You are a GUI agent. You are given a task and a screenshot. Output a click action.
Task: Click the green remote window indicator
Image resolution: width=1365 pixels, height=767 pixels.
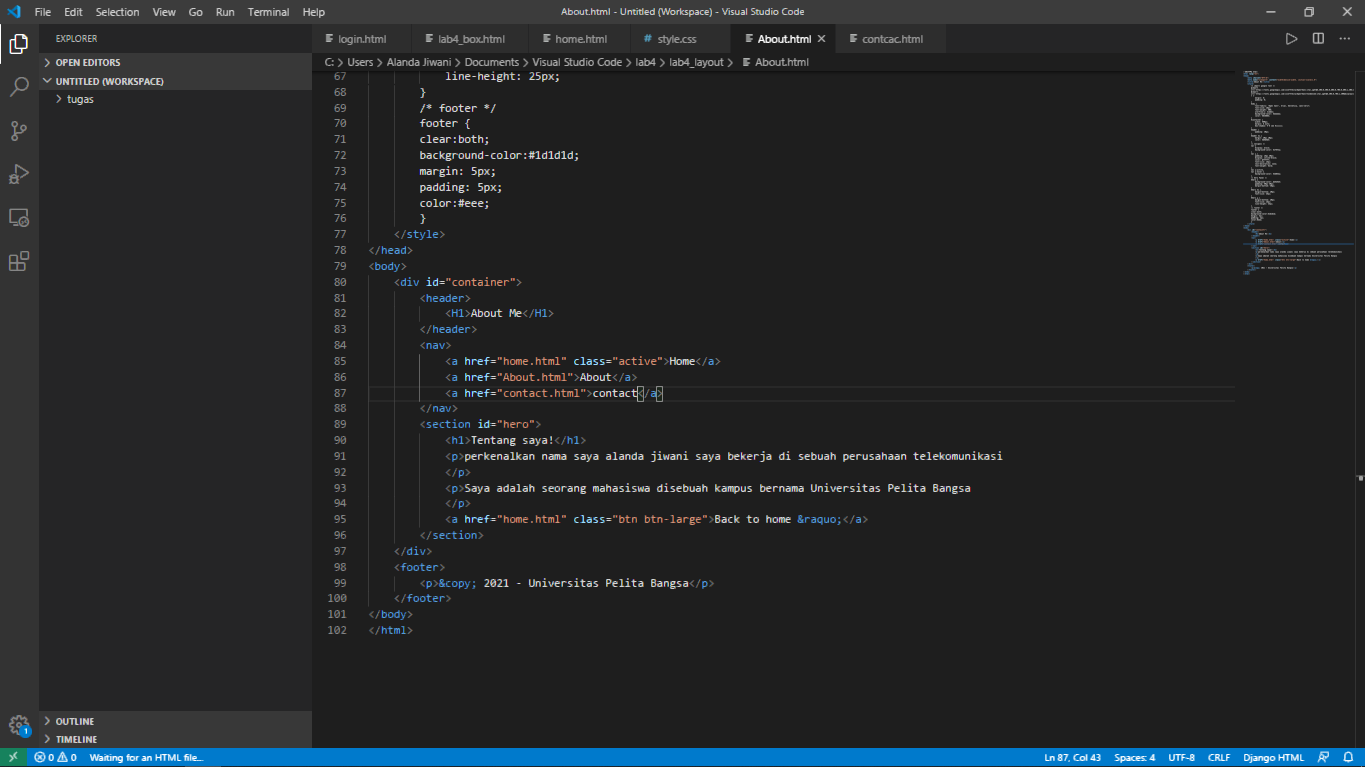click(x=13, y=757)
